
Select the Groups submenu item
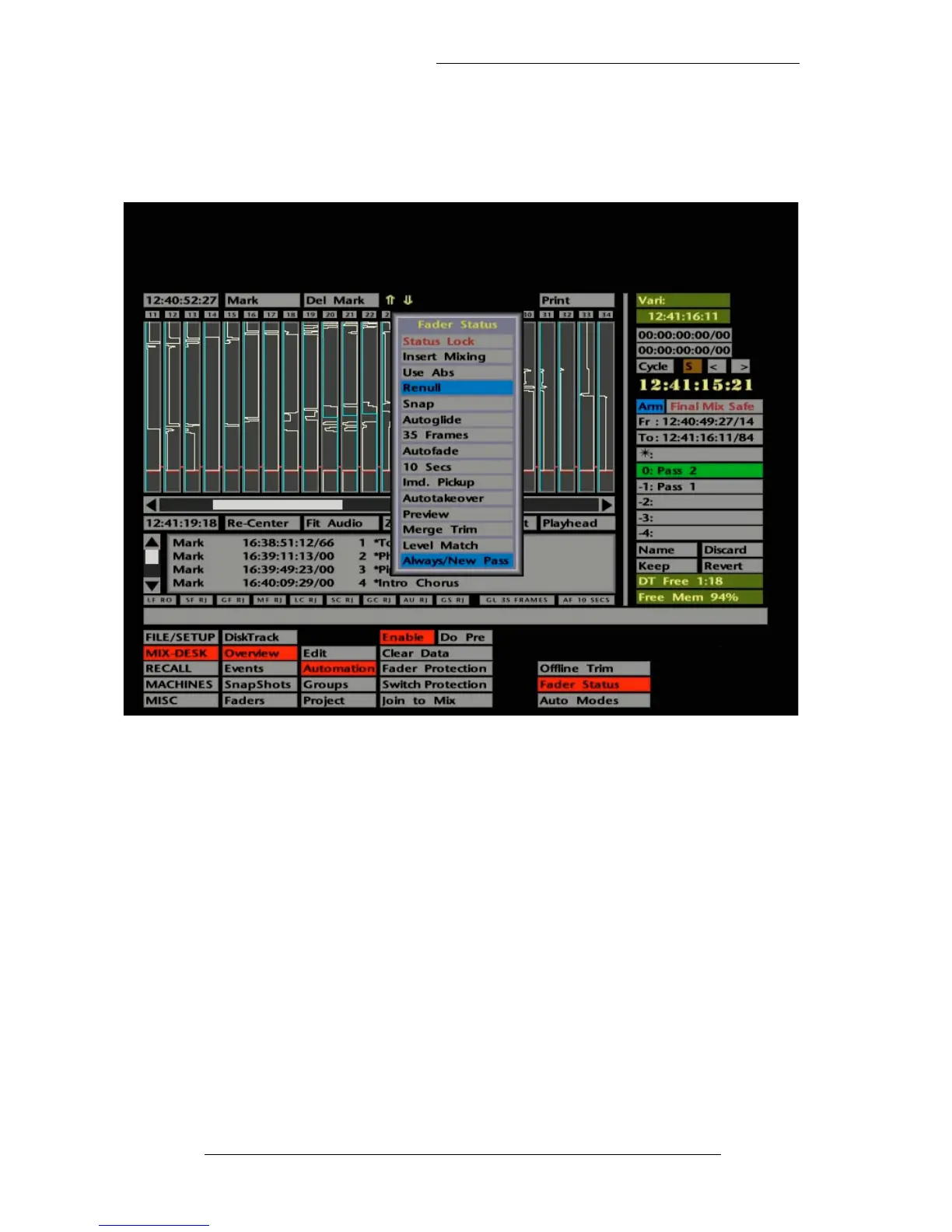tap(338, 684)
